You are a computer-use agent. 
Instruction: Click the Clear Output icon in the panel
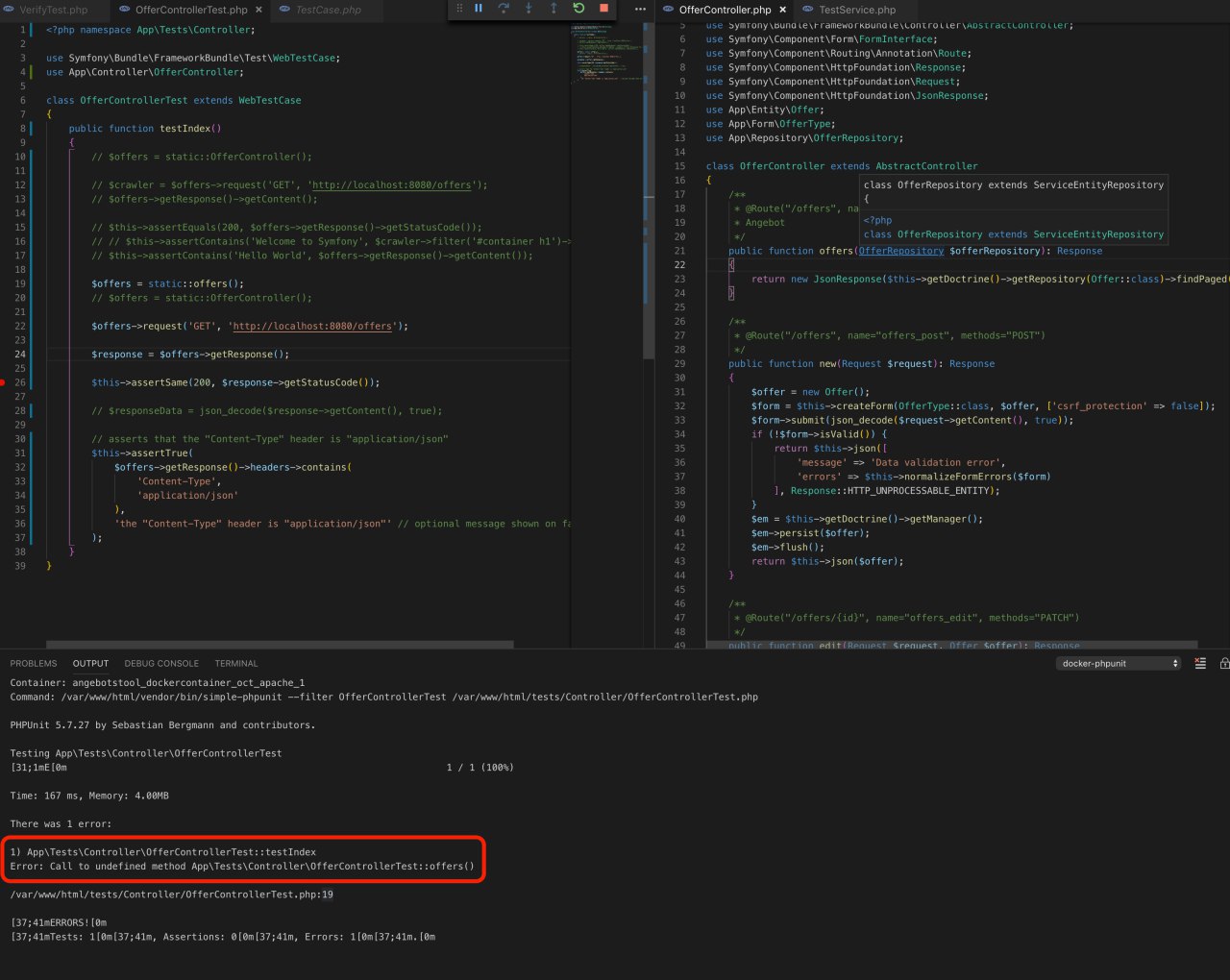[1200, 663]
